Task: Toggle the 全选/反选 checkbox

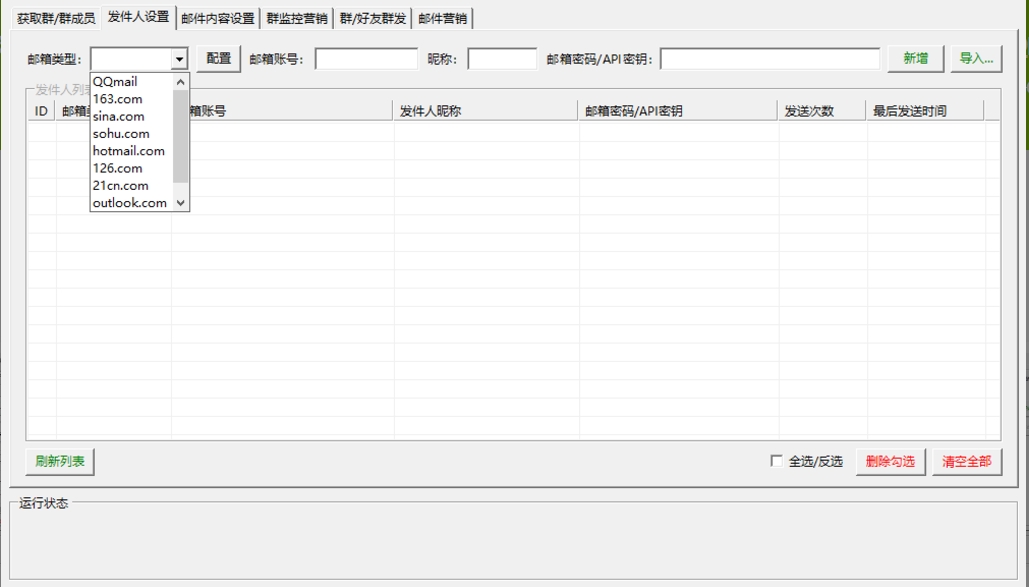Action: click(776, 461)
